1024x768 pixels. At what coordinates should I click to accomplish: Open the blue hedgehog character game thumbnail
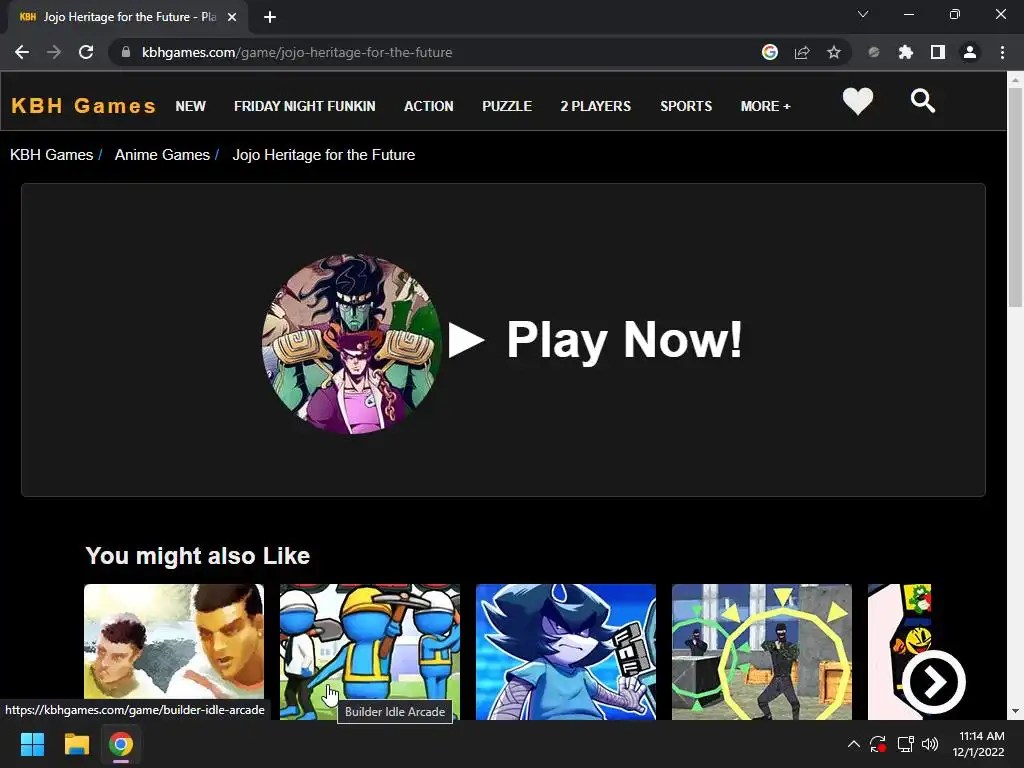pyautogui.click(x=566, y=651)
